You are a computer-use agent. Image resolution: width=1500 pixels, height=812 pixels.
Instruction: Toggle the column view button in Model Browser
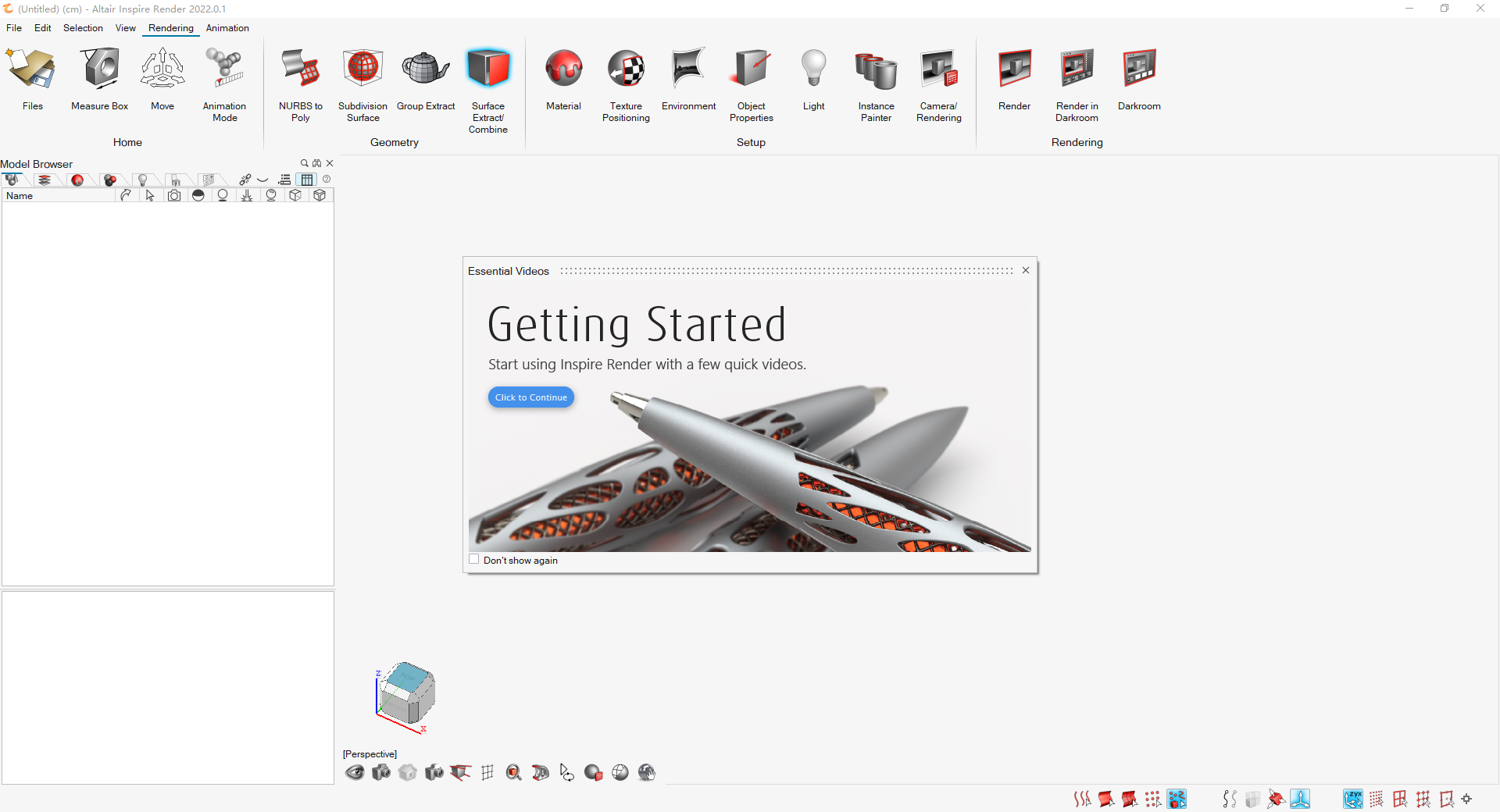pyautogui.click(x=307, y=180)
